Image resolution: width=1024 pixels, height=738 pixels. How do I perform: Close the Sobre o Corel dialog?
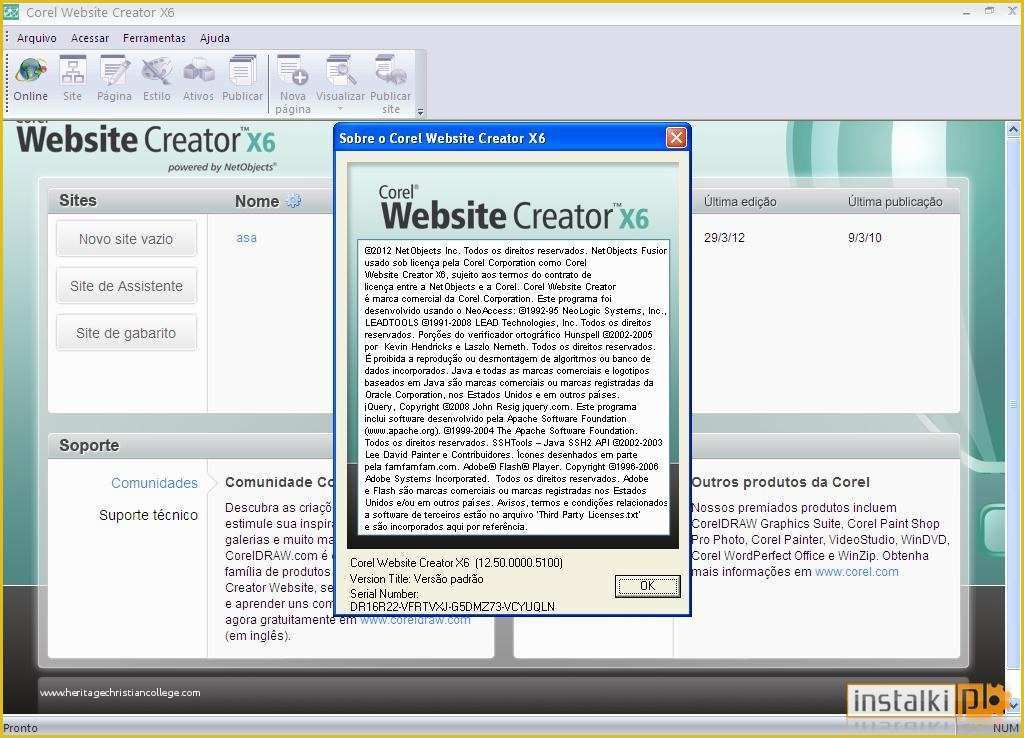pos(676,138)
